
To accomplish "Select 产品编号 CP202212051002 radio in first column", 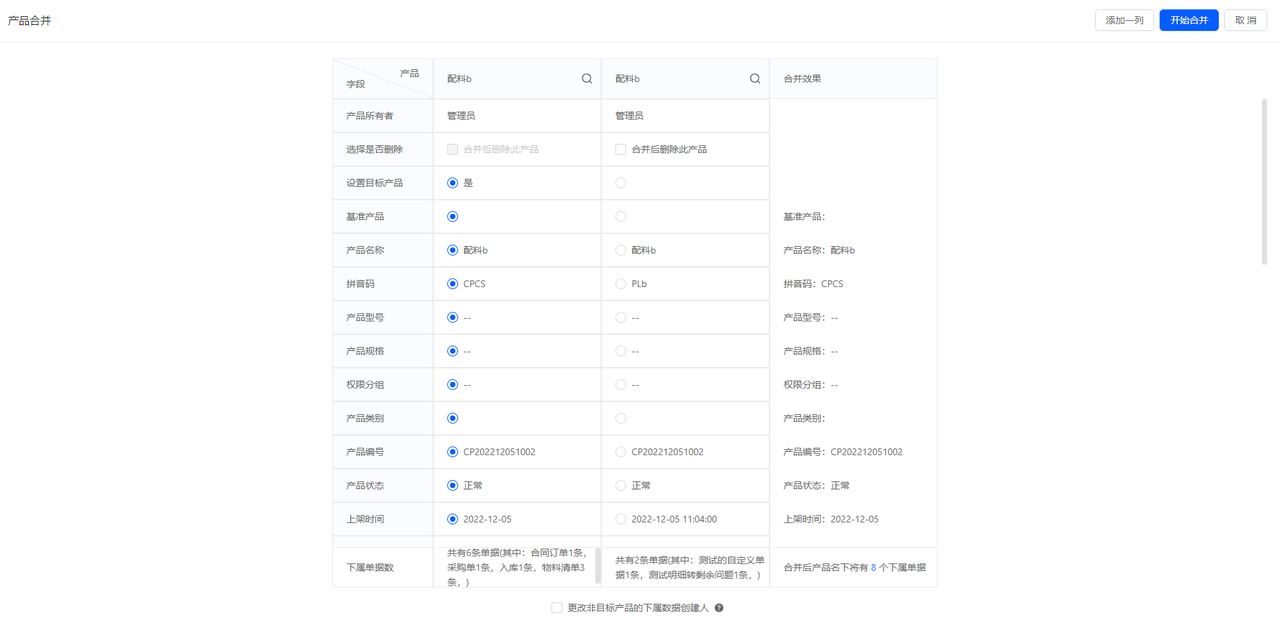I will click(x=453, y=452).
